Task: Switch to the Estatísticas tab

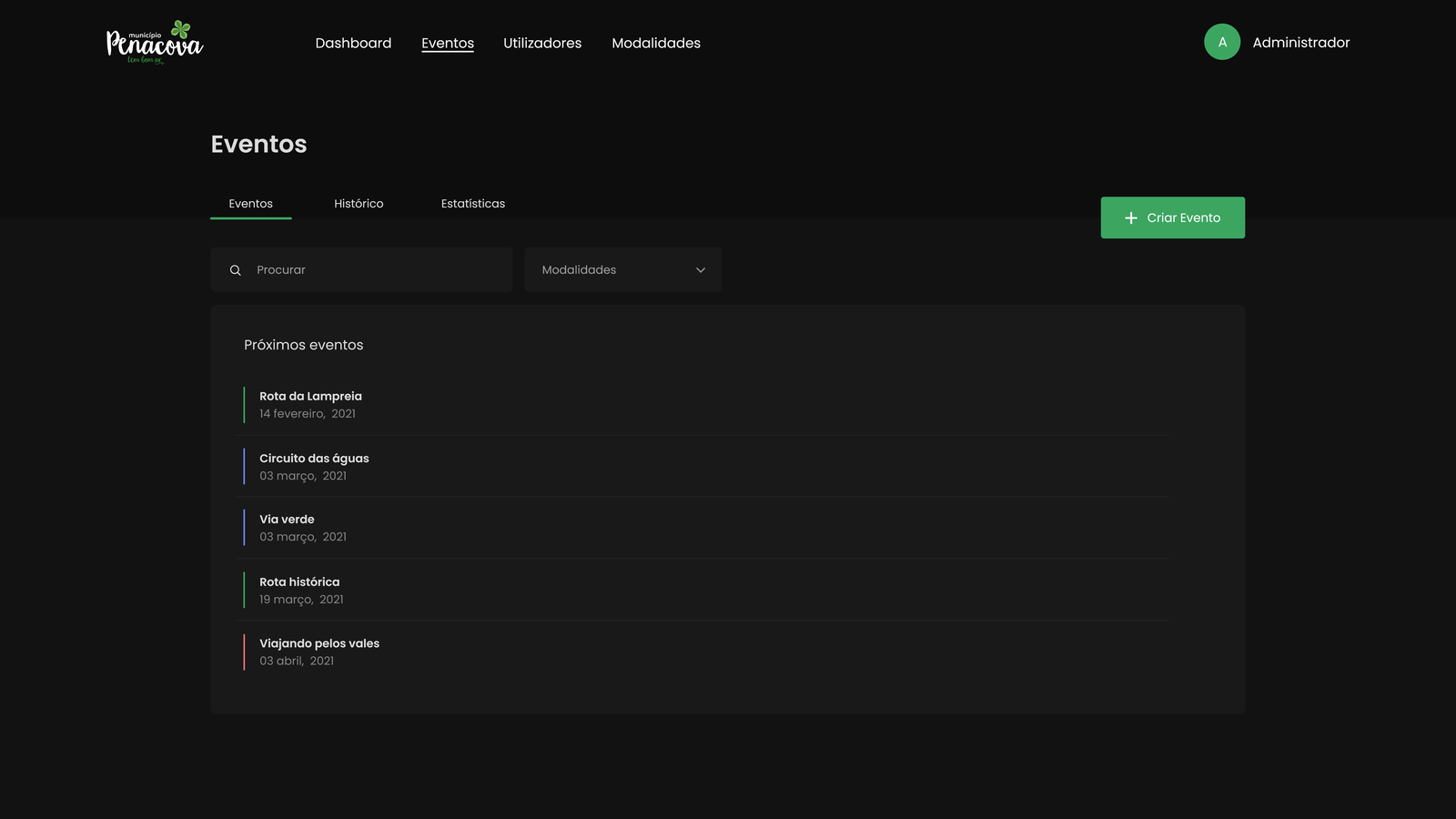Action: click(x=472, y=204)
